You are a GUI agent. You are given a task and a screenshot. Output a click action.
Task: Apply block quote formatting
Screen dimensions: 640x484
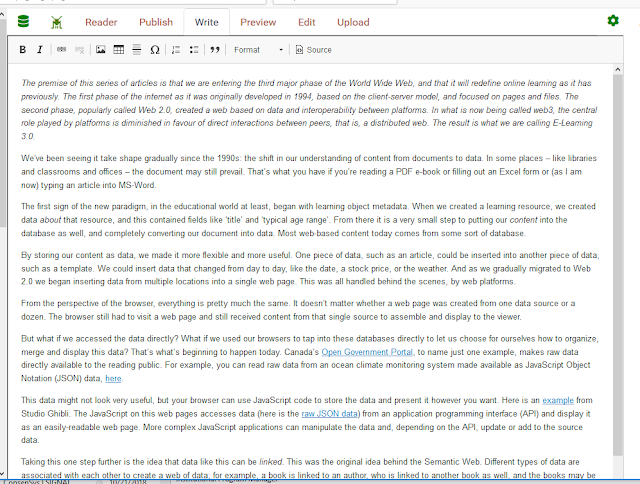[215, 50]
